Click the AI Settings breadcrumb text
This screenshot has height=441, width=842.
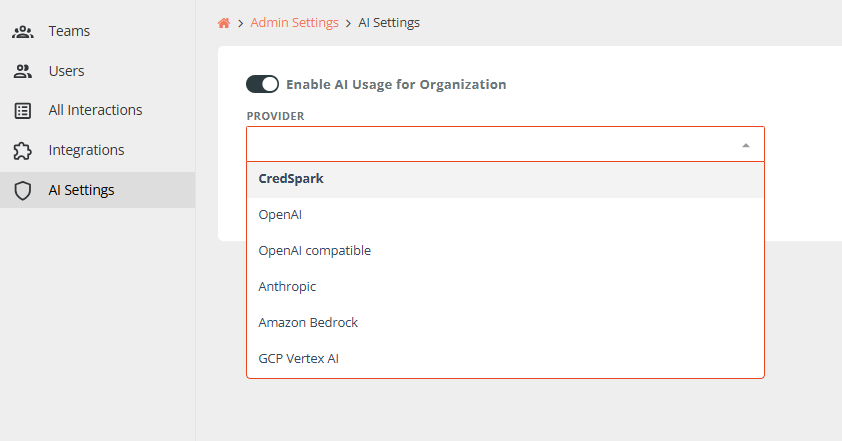389,23
